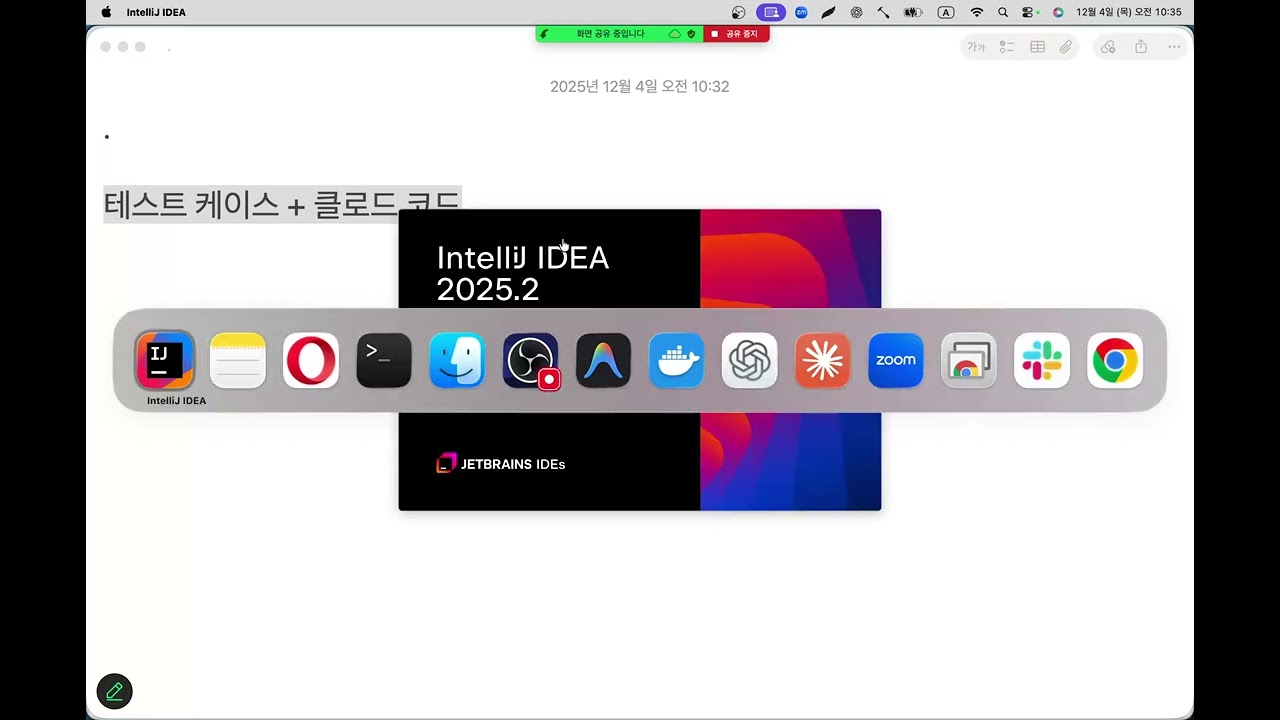The image size is (1280, 720).
Task: Insert a table from Notes toolbar
Action: pos(1038,47)
